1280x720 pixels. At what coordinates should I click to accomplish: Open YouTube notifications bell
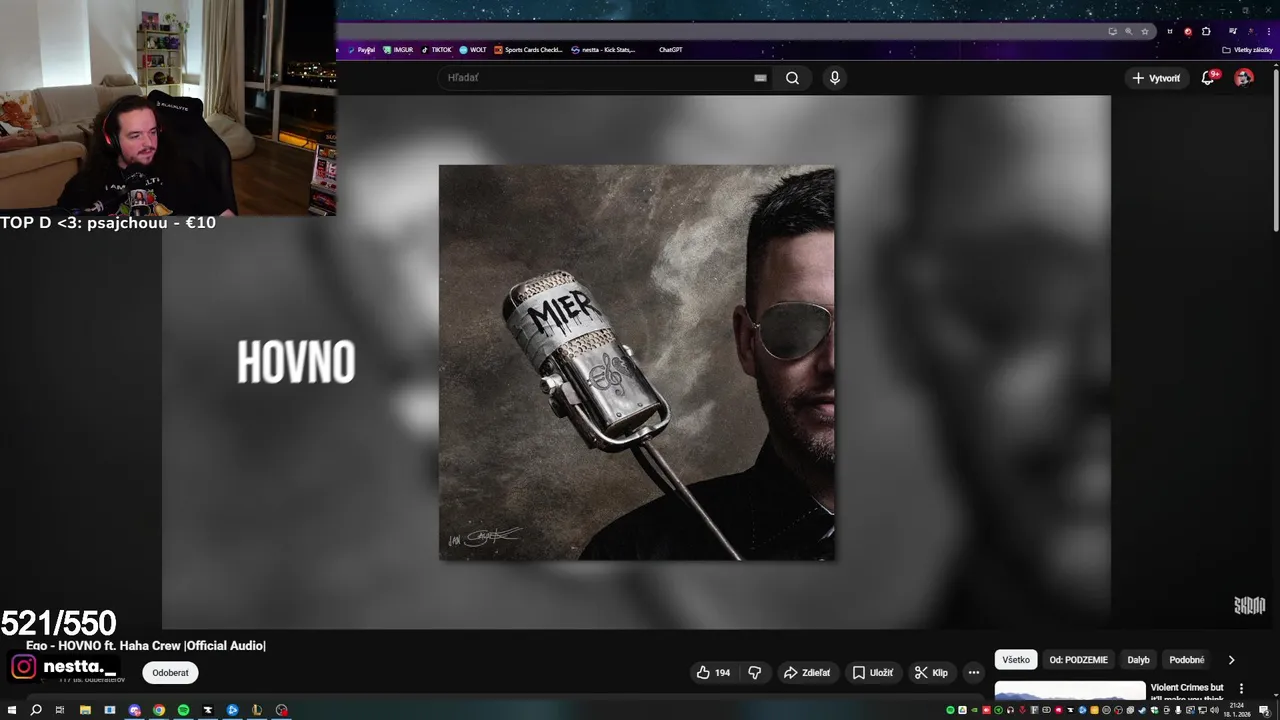click(x=1208, y=78)
